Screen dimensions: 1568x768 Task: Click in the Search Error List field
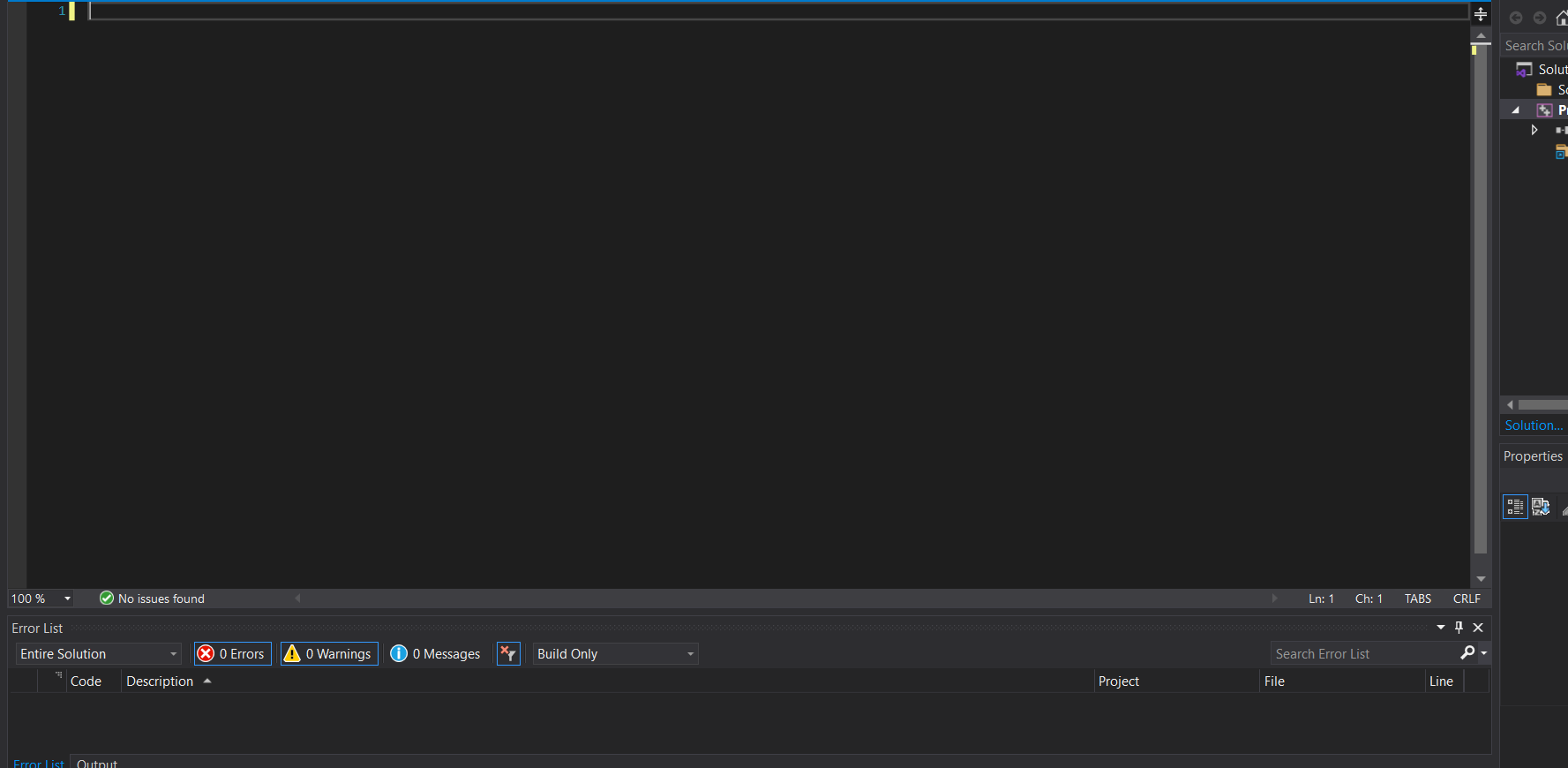tap(1363, 653)
